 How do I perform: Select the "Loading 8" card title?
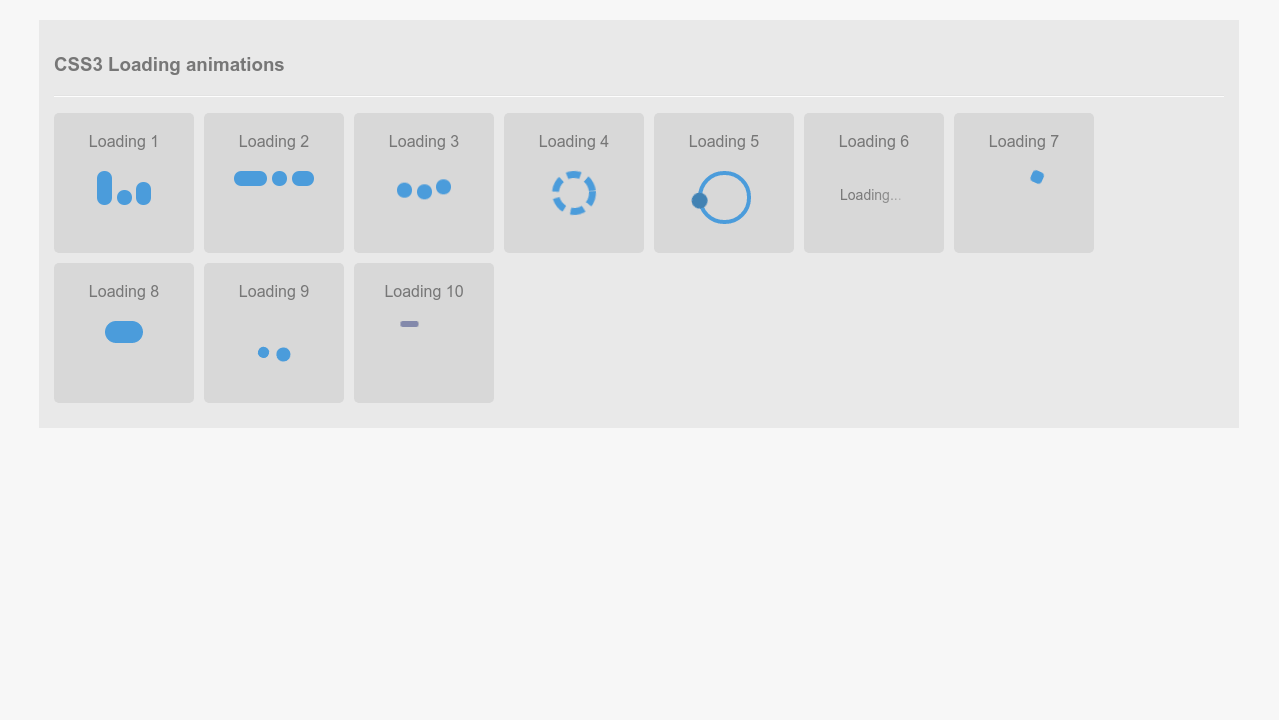coord(124,292)
